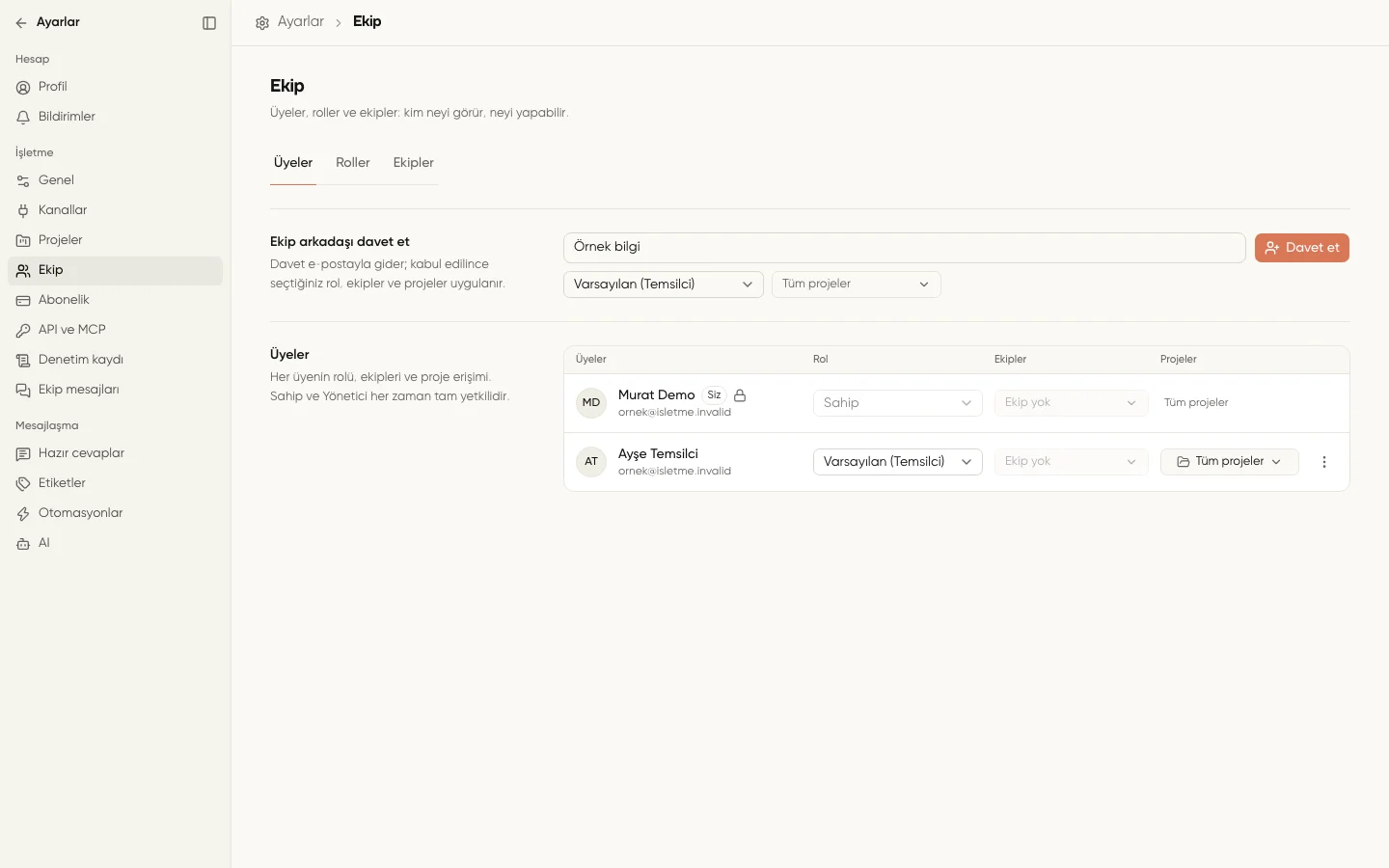1389x868 pixels.
Task: Open Profil in the sidebar
Action: click(x=115, y=87)
